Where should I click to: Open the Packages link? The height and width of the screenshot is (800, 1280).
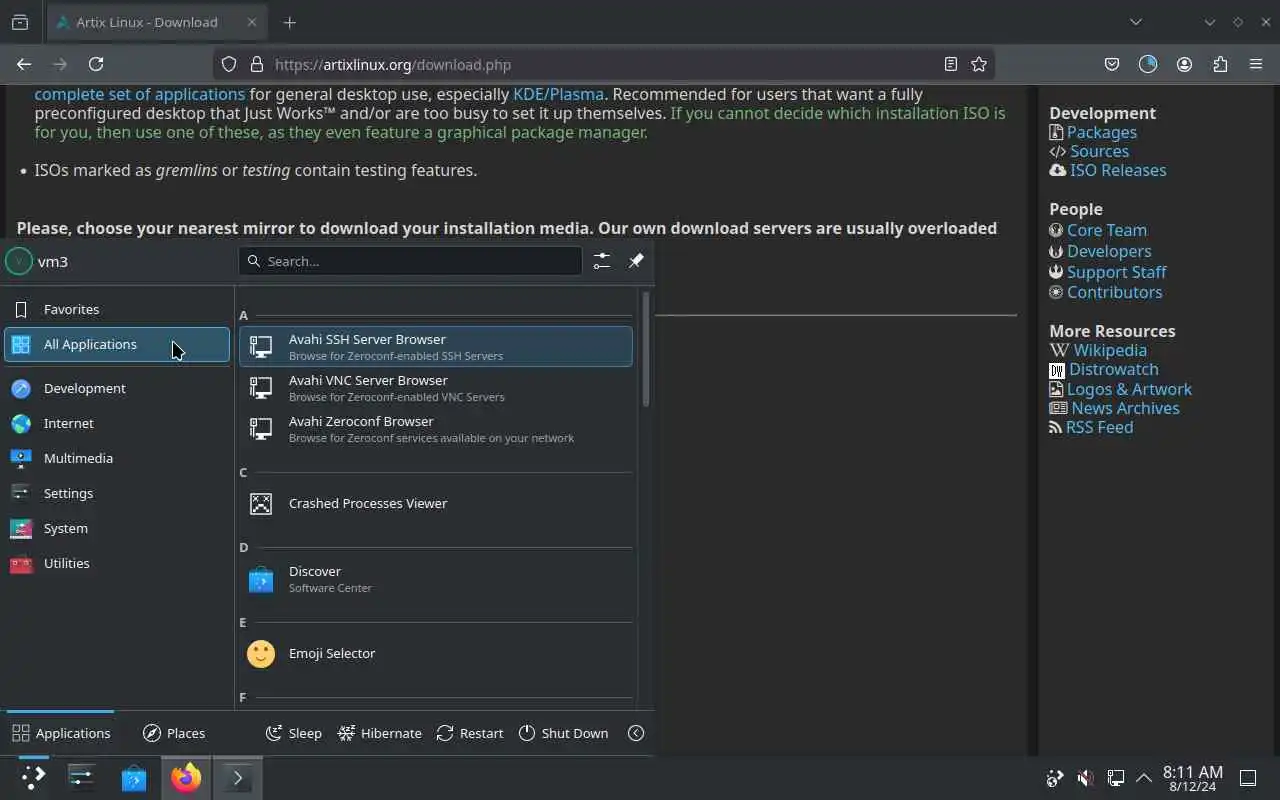click(x=1101, y=132)
